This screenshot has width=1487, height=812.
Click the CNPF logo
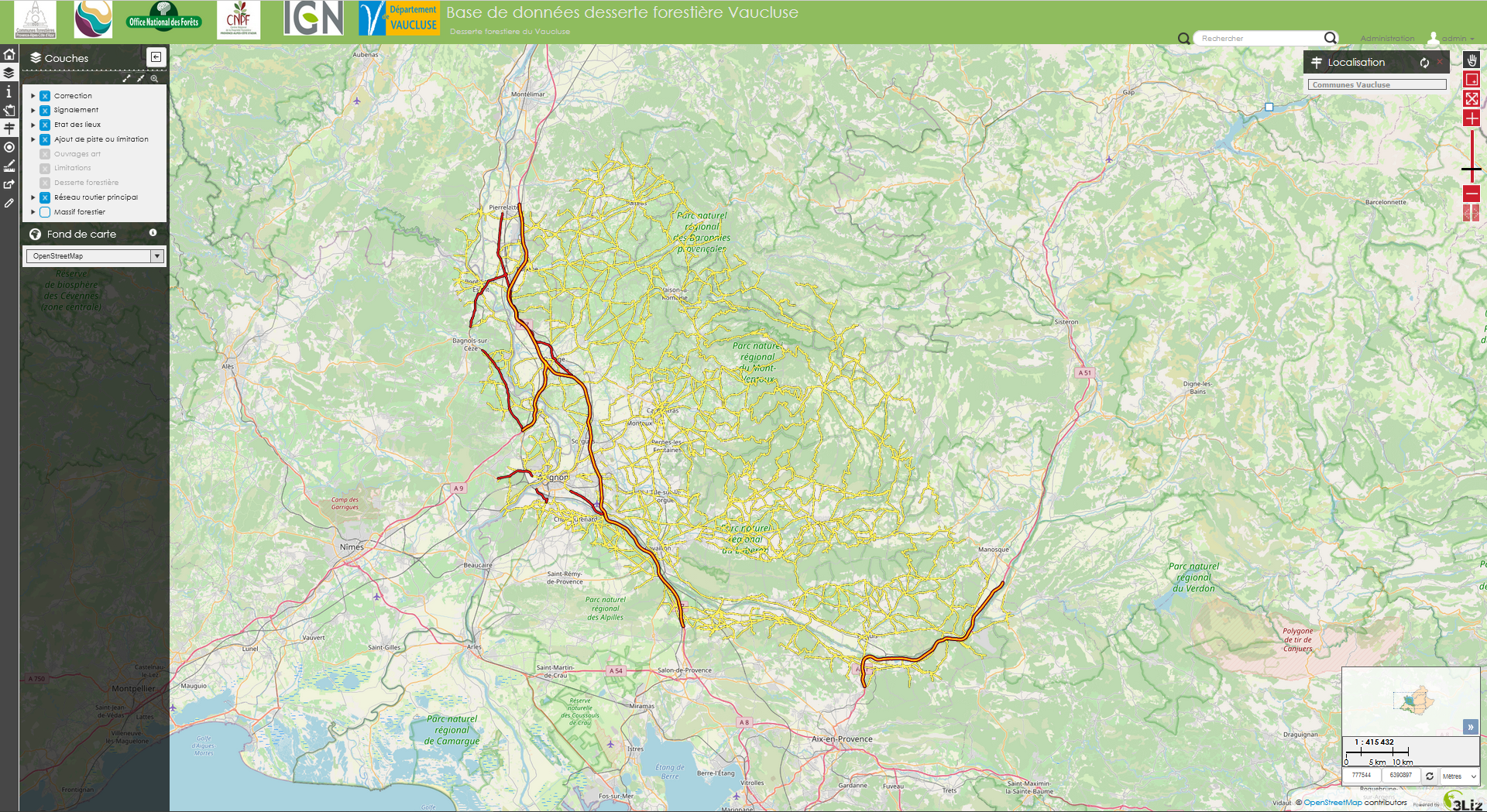tap(239, 19)
